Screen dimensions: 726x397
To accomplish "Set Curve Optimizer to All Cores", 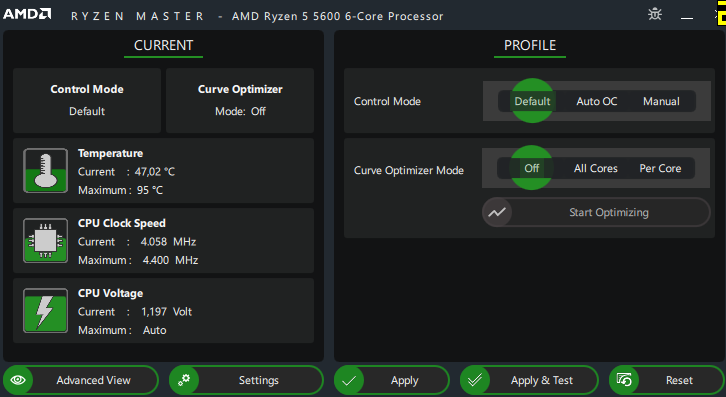I will click(x=596, y=168).
